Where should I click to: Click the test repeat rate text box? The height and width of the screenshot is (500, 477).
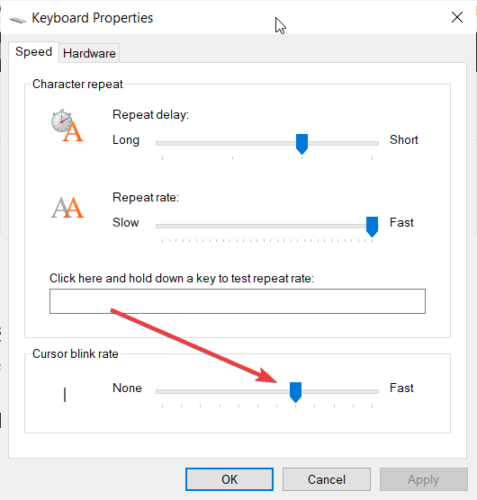[237, 301]
